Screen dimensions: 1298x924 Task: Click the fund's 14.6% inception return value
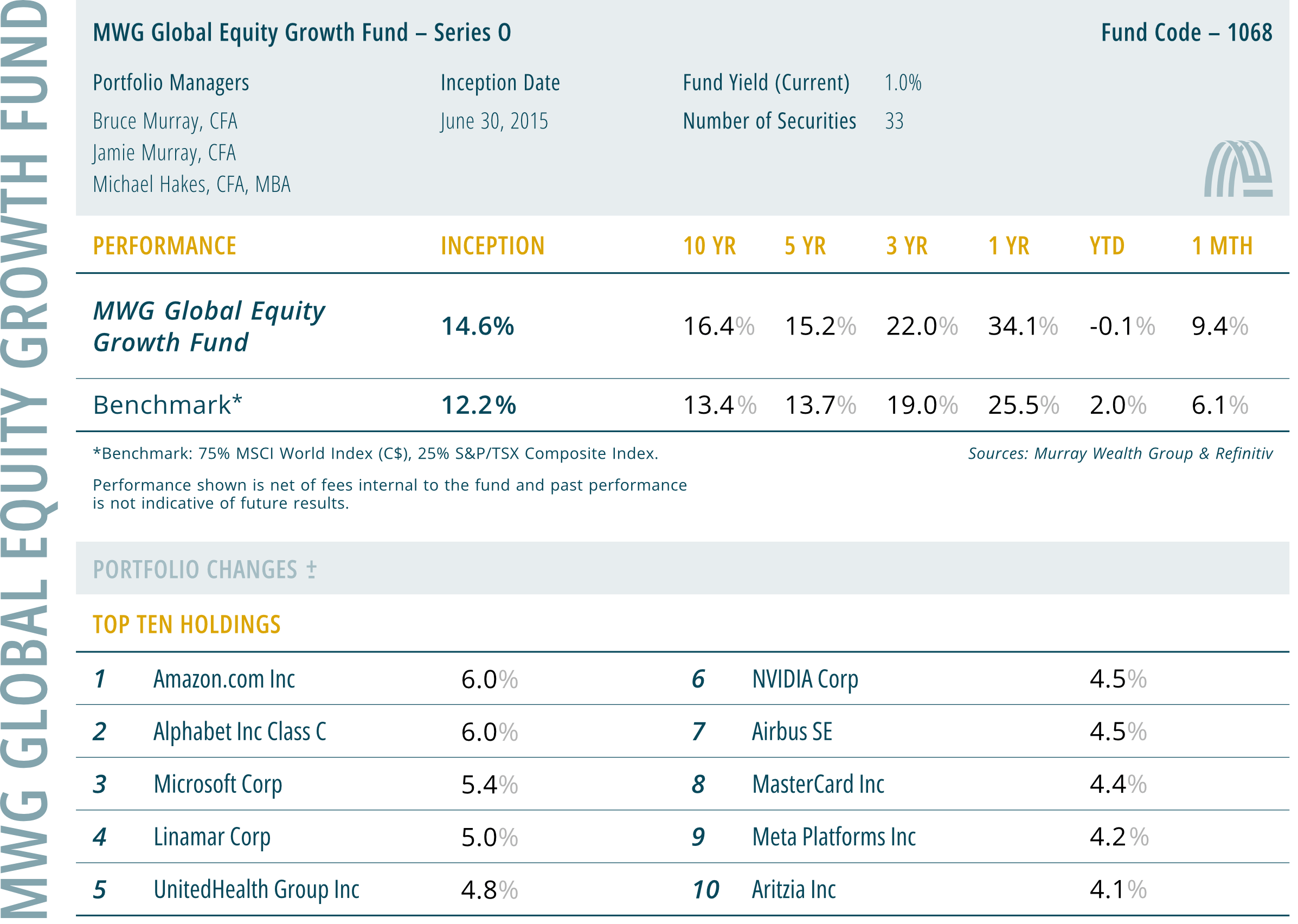477,326
